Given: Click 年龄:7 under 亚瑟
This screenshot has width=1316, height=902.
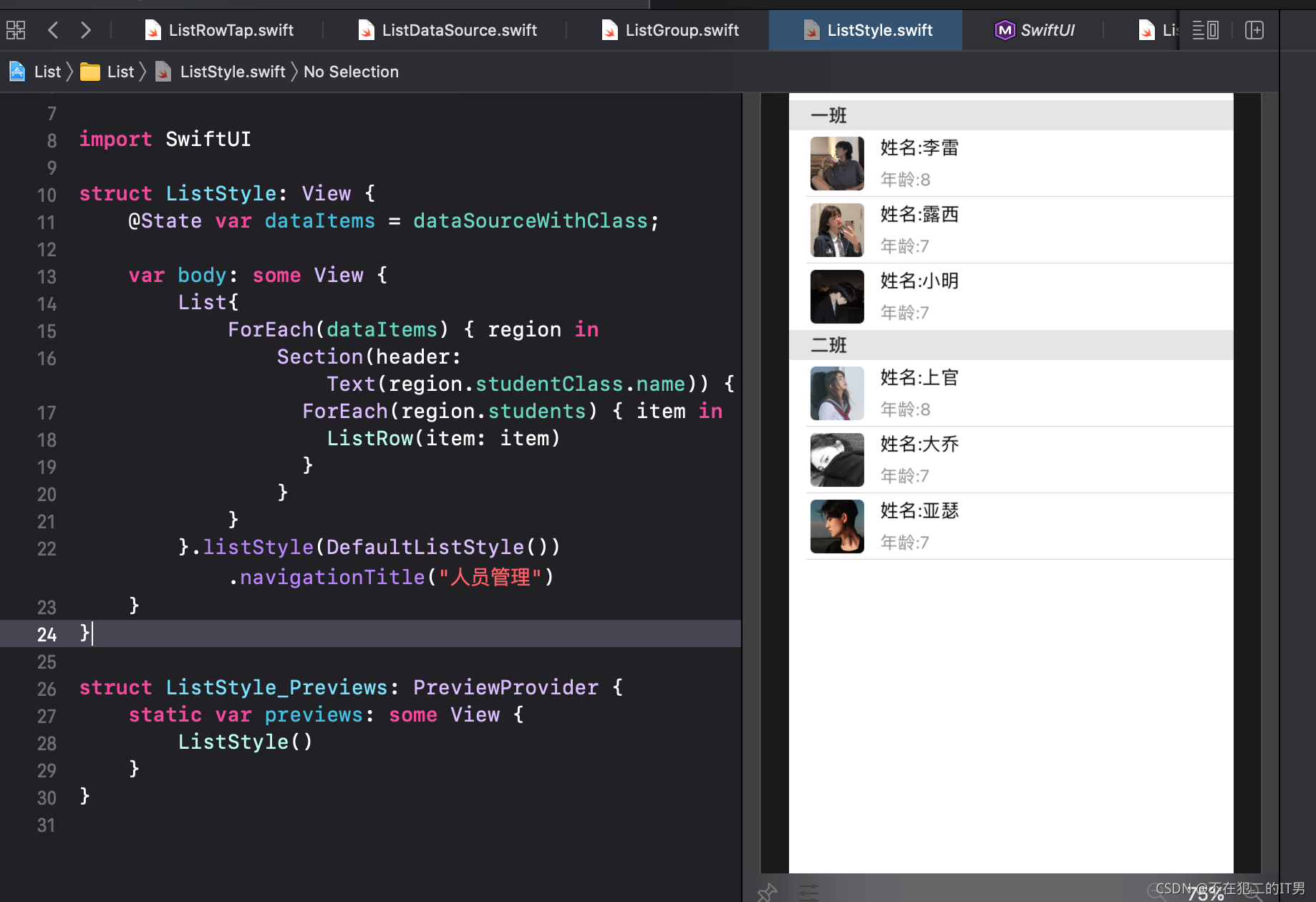Looking at the screenshot, I should (x=904, y=543).
